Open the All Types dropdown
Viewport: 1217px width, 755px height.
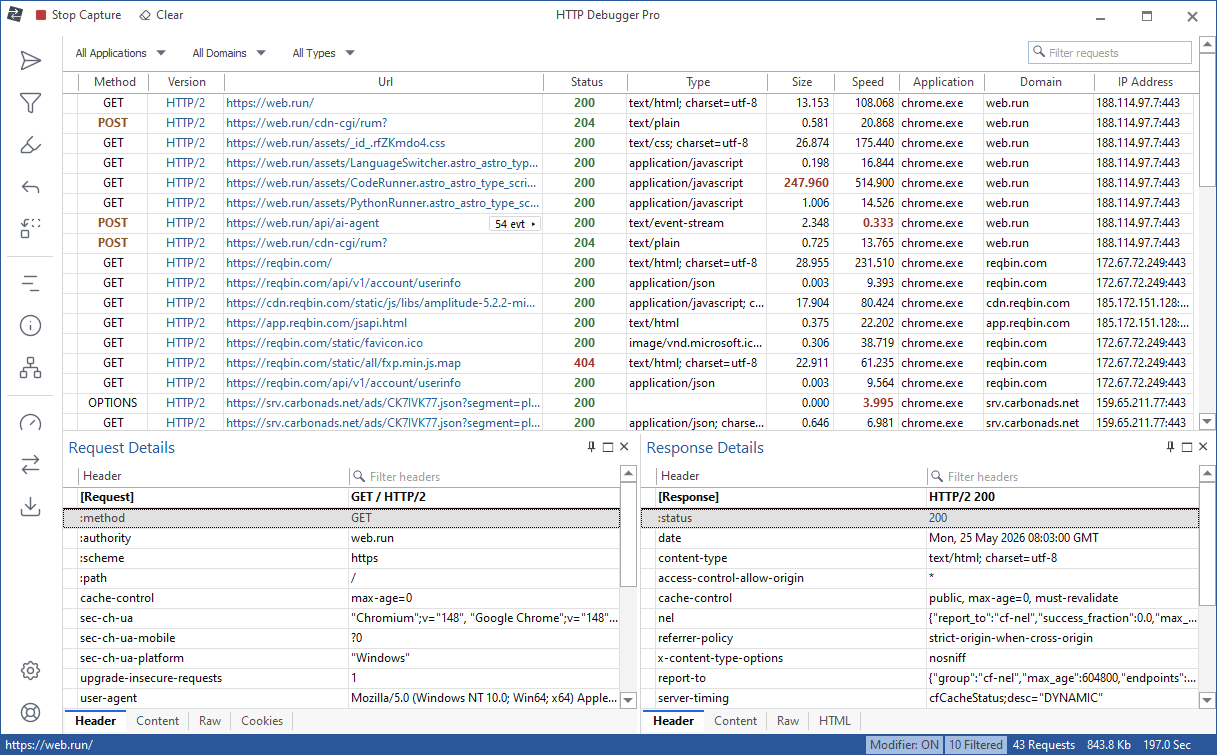coord(323,53)
